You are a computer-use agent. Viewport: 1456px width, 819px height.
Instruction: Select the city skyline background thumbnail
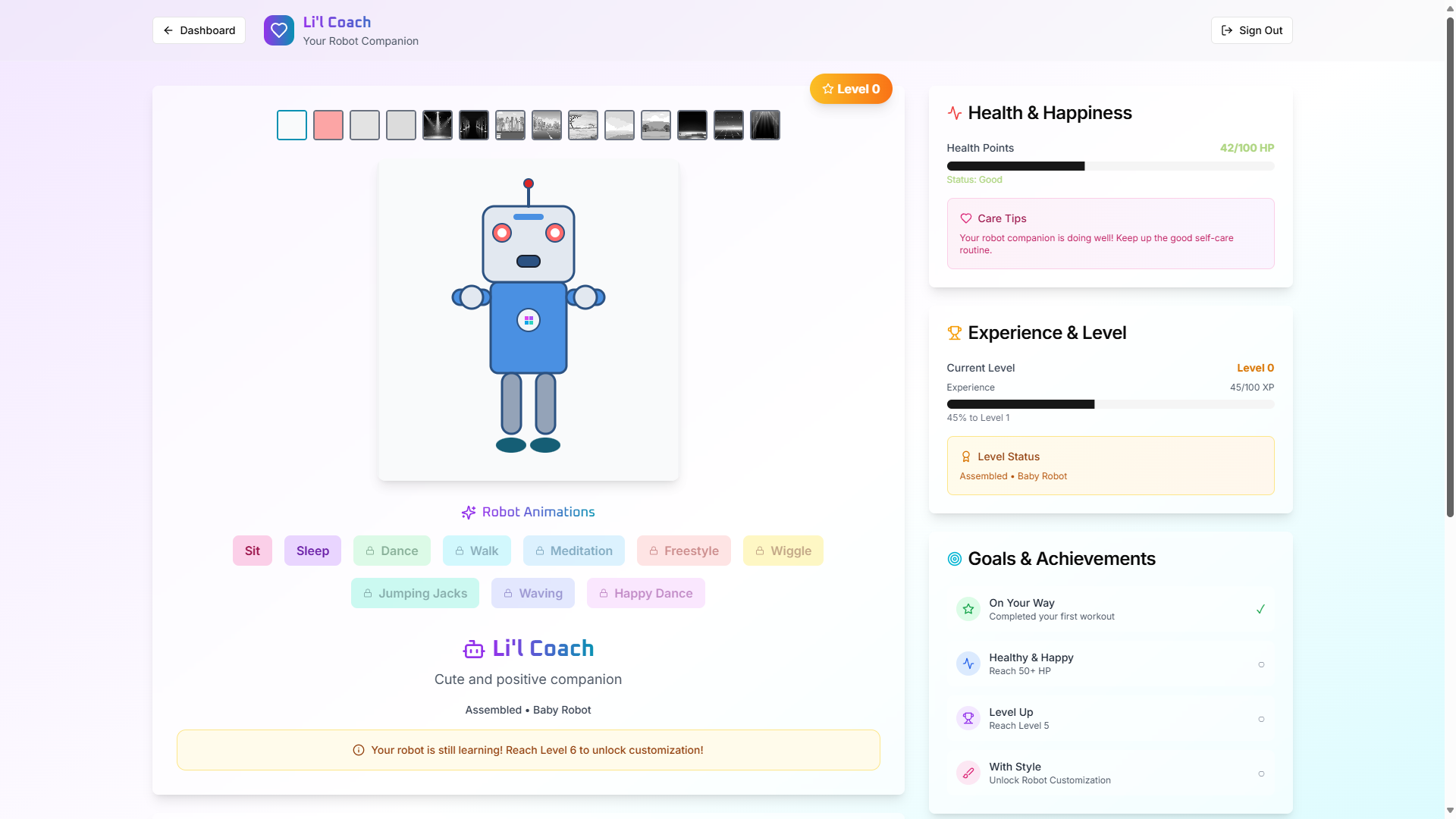pos(510,125)
